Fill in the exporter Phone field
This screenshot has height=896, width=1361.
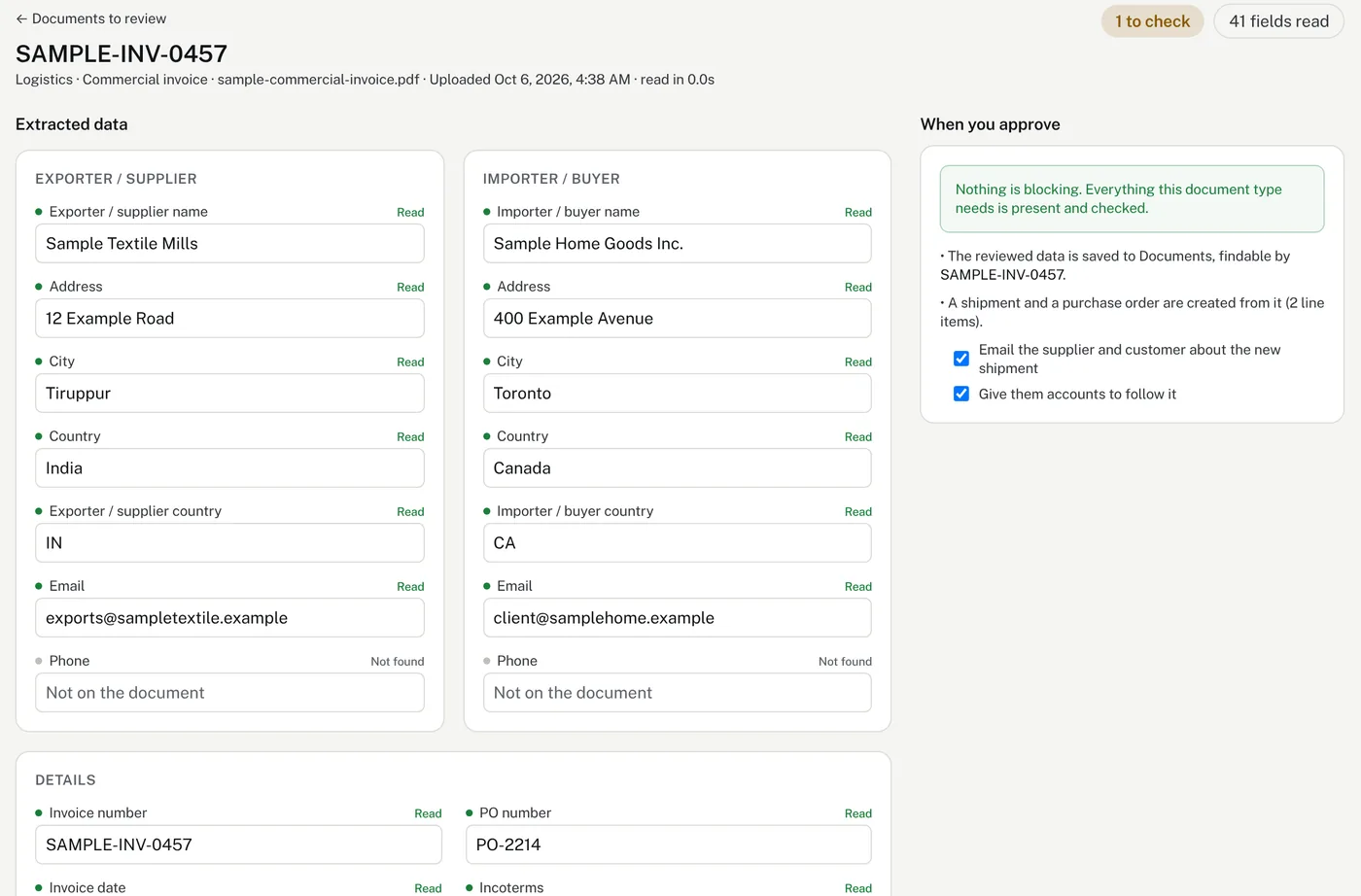coord(229,693)
